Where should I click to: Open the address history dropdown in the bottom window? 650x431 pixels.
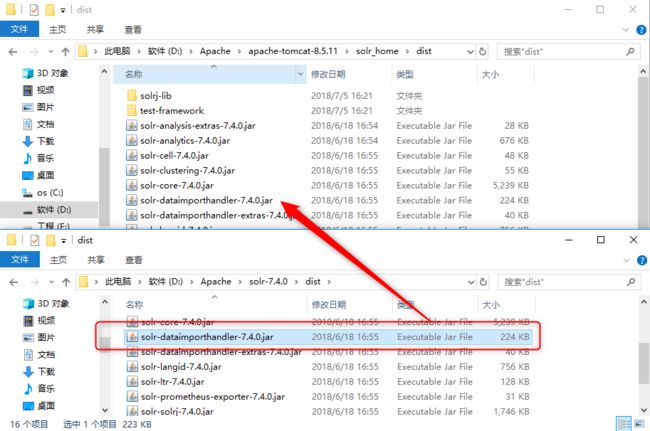tap(471, 282)
